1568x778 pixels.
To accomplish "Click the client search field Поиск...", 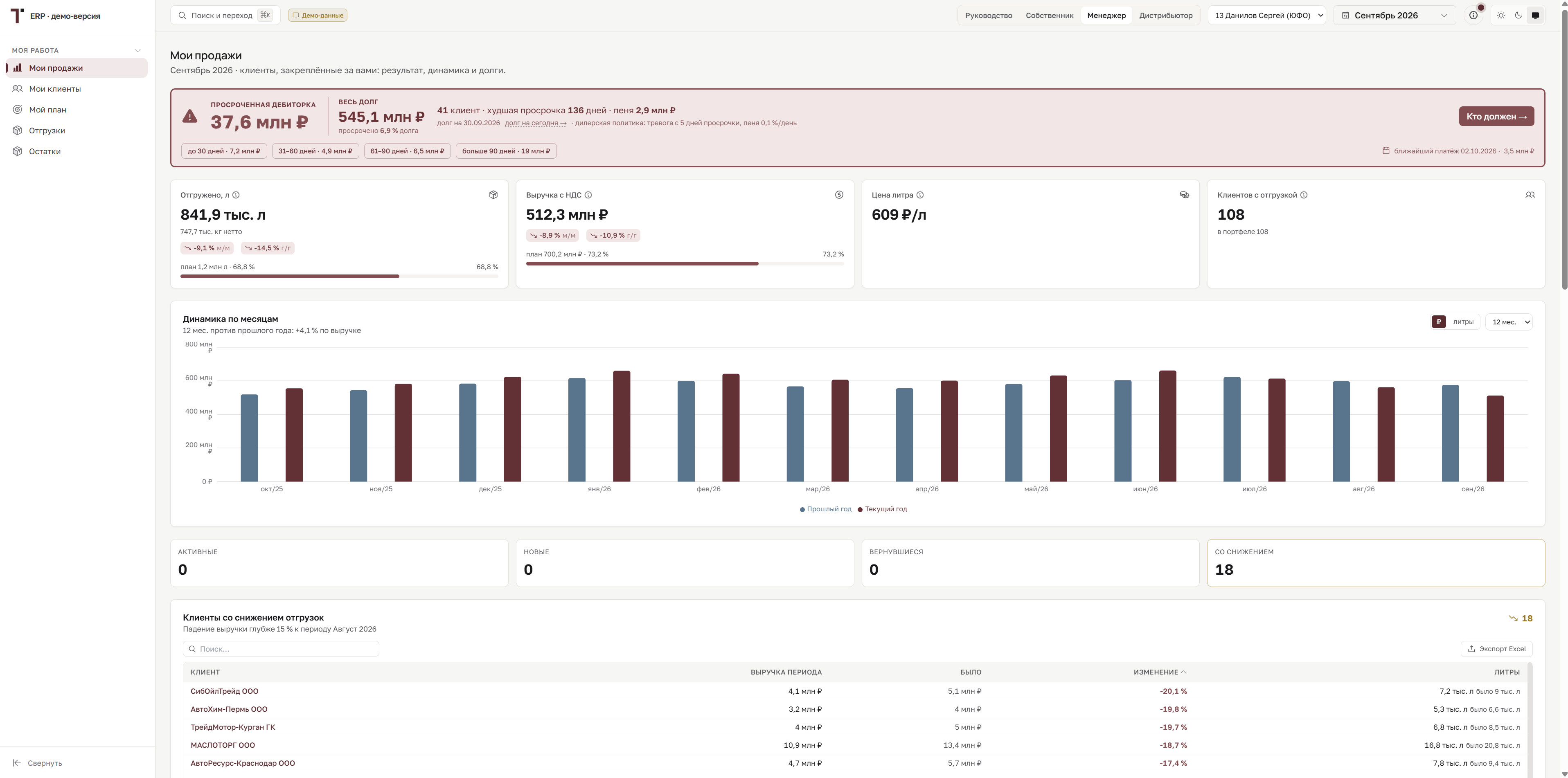I will pos(281,649).
